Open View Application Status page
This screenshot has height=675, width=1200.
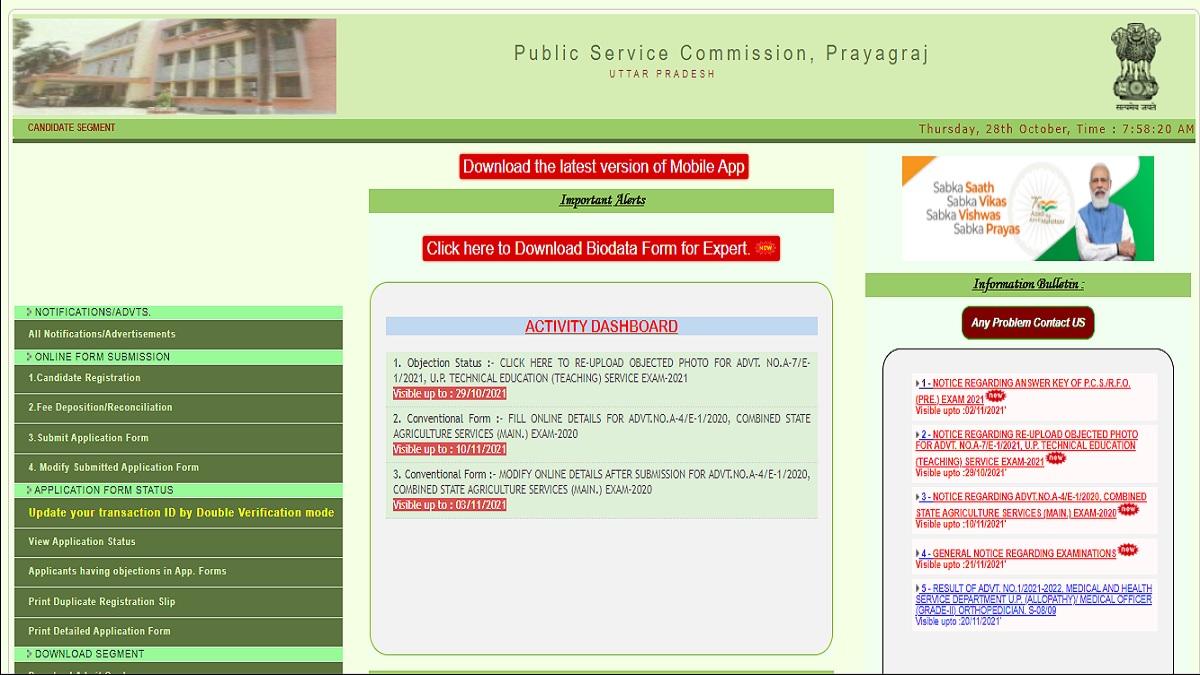point(82,542)
